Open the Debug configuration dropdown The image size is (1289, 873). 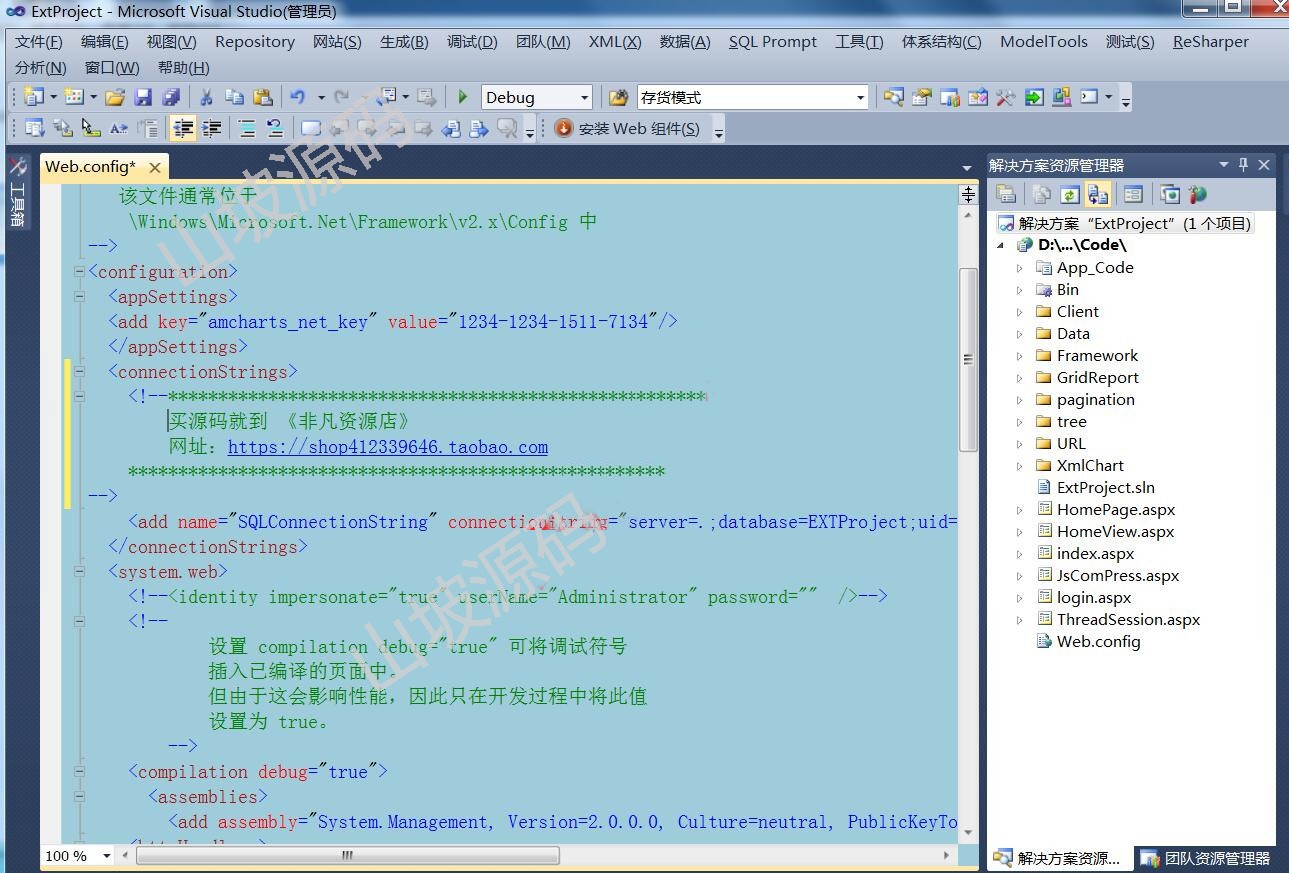point(585,97)
